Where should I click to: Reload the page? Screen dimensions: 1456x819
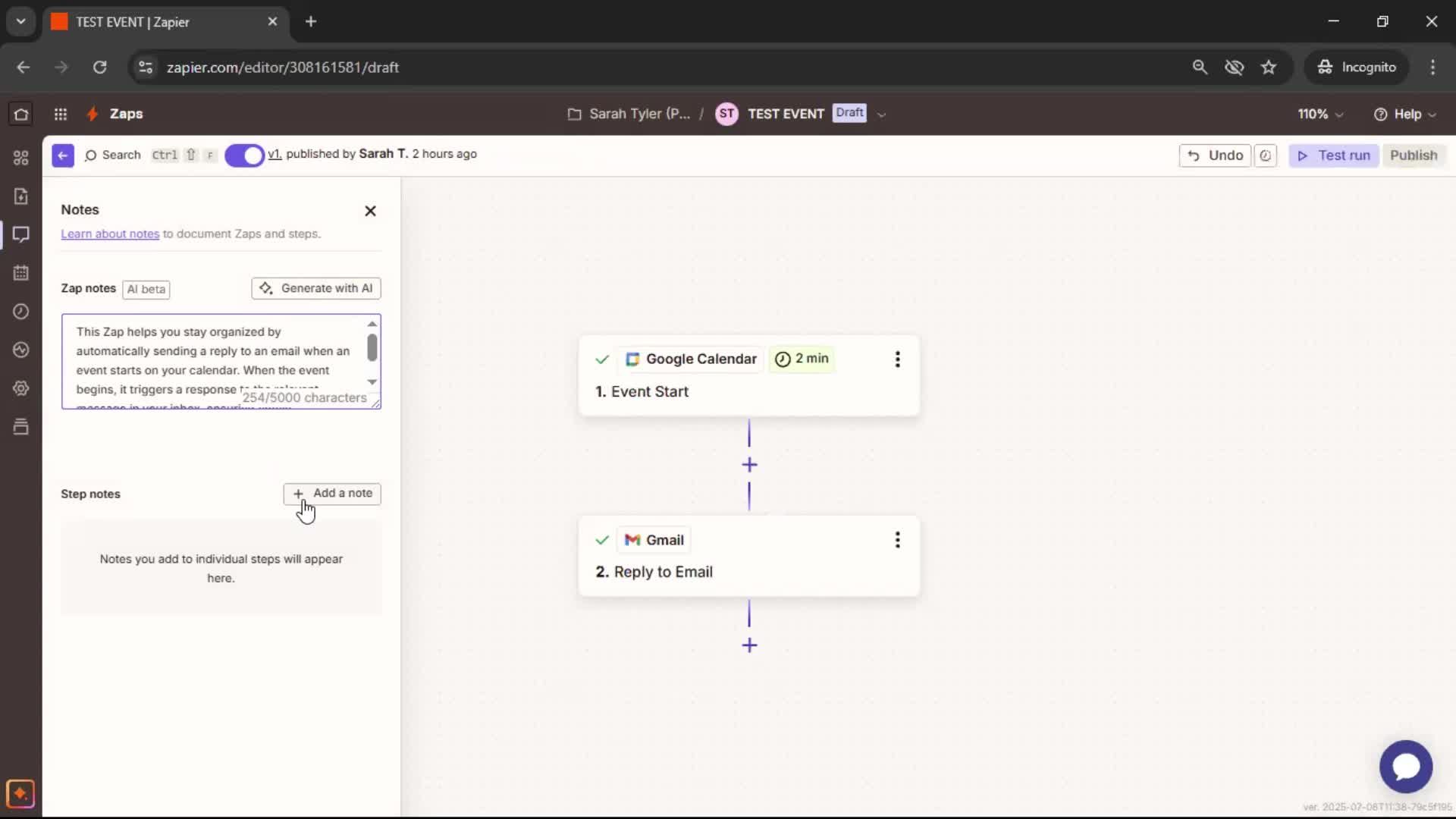(99, 67)
